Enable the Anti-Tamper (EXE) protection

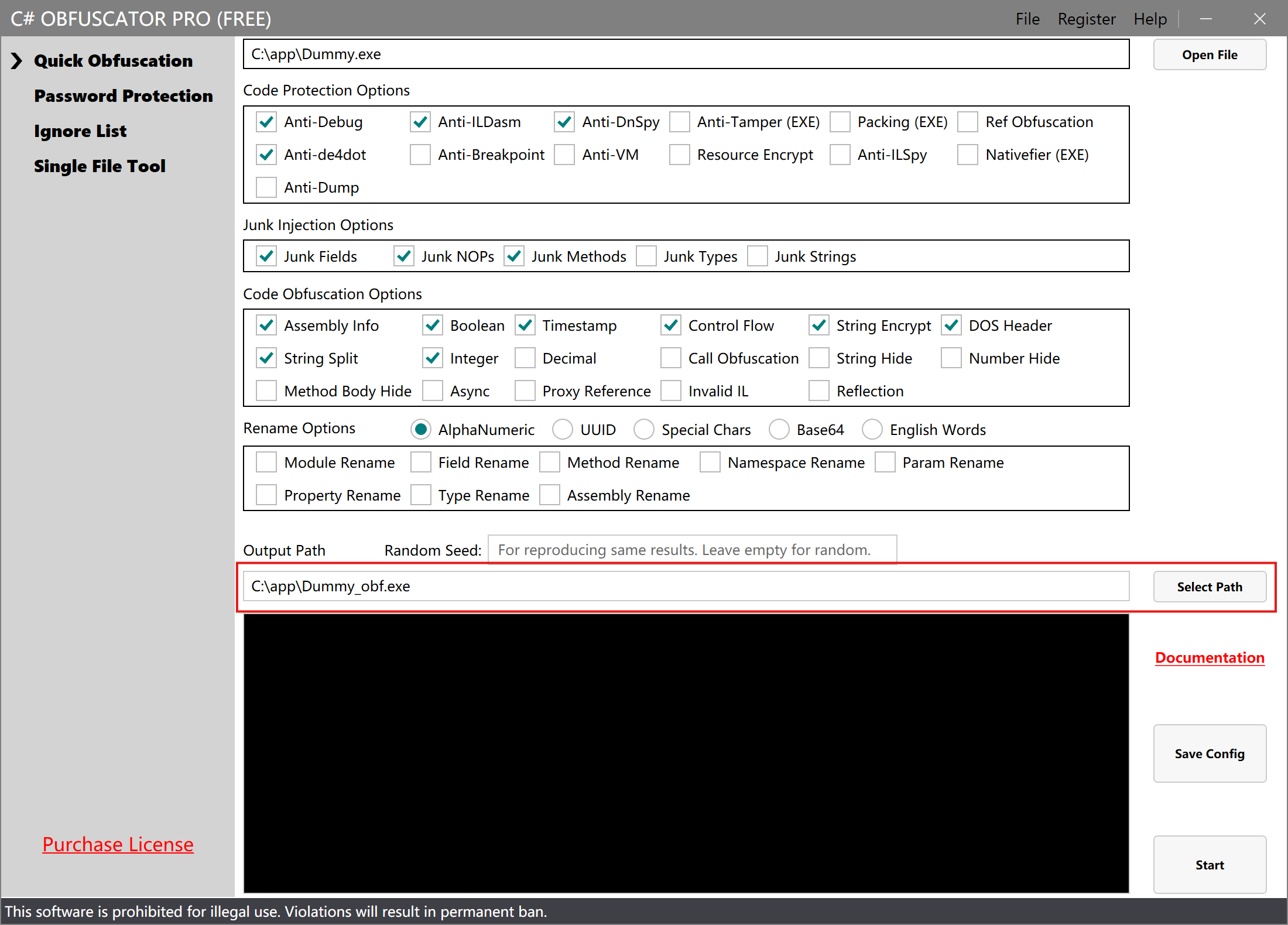click(680, 122)
